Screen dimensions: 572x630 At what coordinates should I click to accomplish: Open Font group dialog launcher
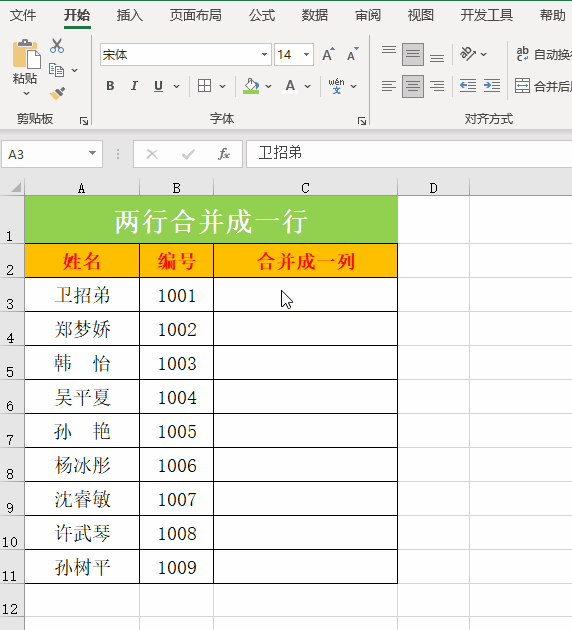[362, 121]
